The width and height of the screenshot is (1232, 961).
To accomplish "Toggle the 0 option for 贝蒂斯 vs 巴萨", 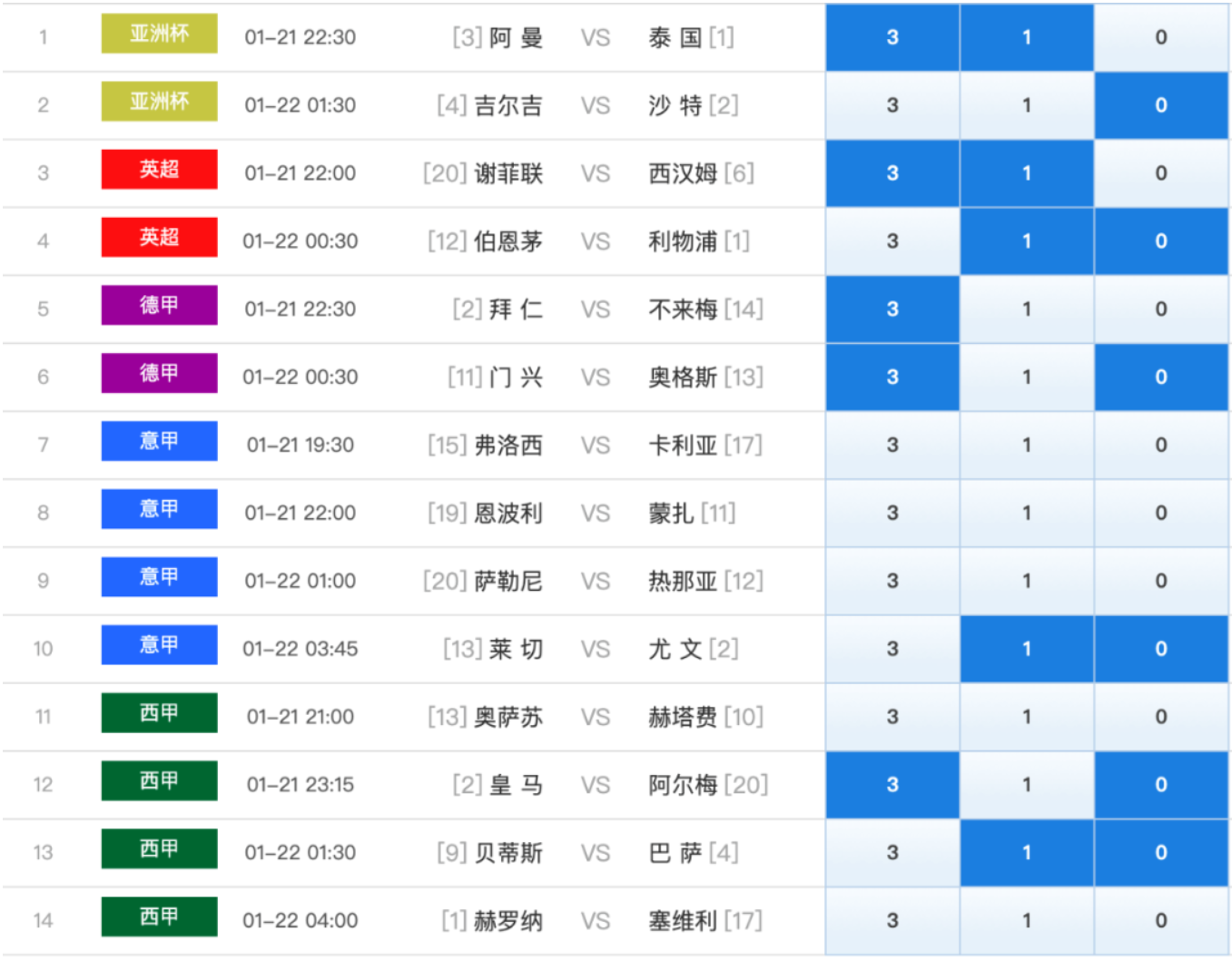I will tap(1161, 854).
